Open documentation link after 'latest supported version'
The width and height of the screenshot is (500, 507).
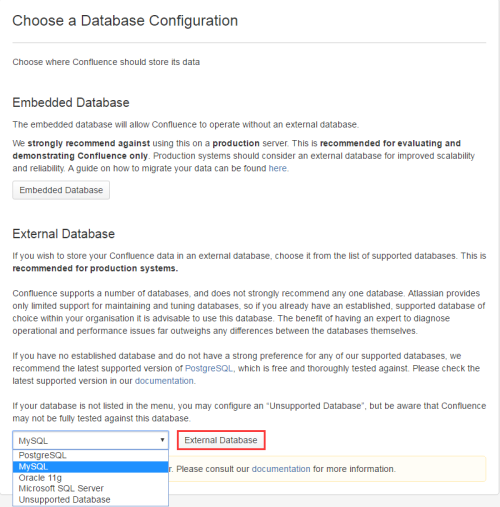(164, 381)
